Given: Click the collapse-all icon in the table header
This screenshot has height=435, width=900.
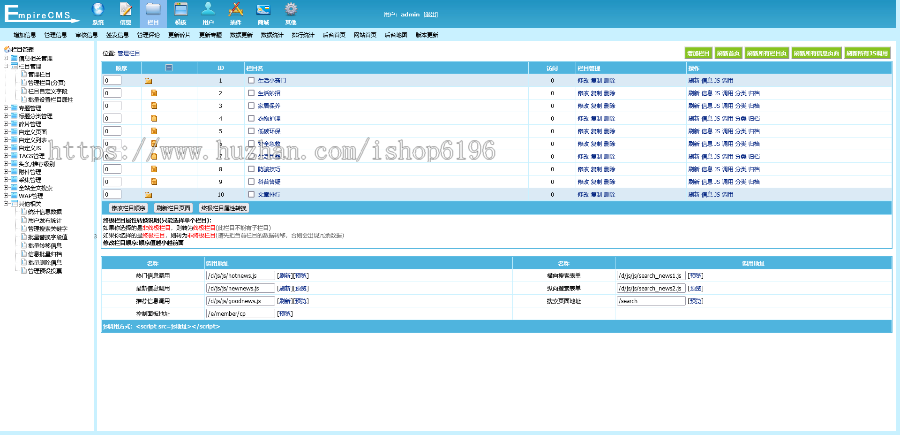Looking at the screenshot, I should pyautogui.click(x=168, y=68).
